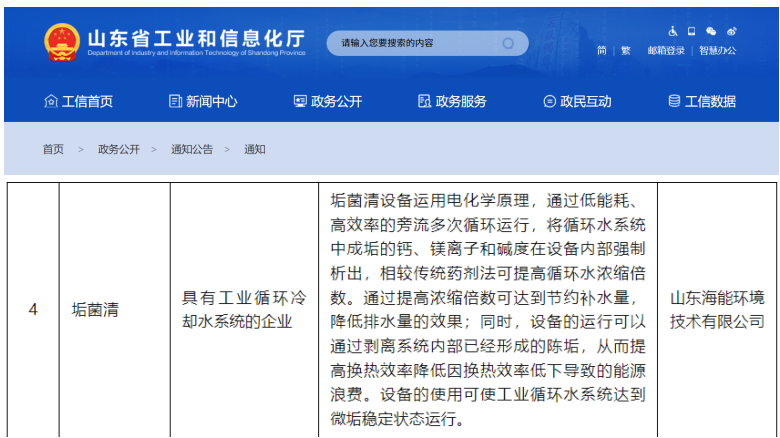The height and width of the screenshot is (438, 780).
Task: Click the 邮箱登录 link
Action: [x=666, y=51]
